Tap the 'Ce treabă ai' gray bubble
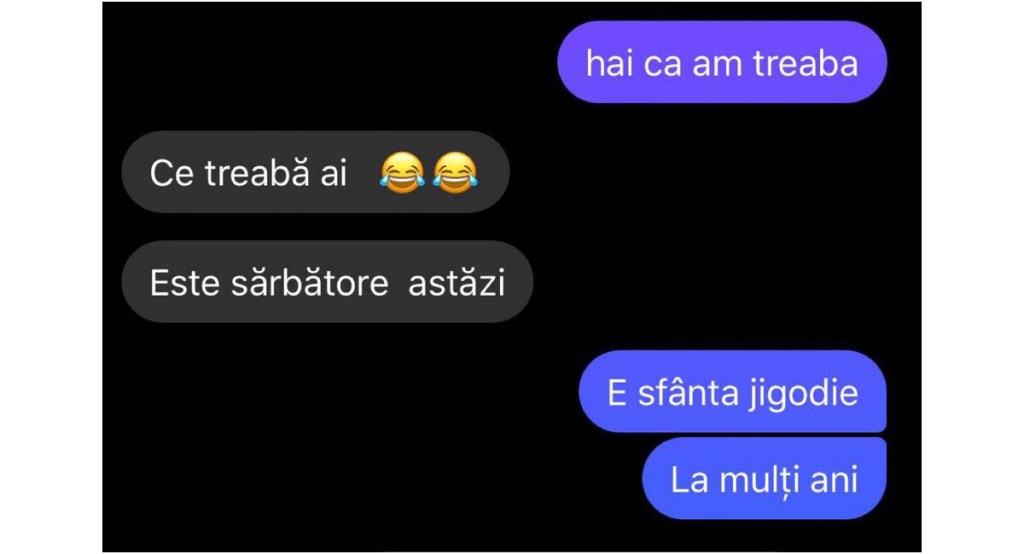 [x=315, y=172]
